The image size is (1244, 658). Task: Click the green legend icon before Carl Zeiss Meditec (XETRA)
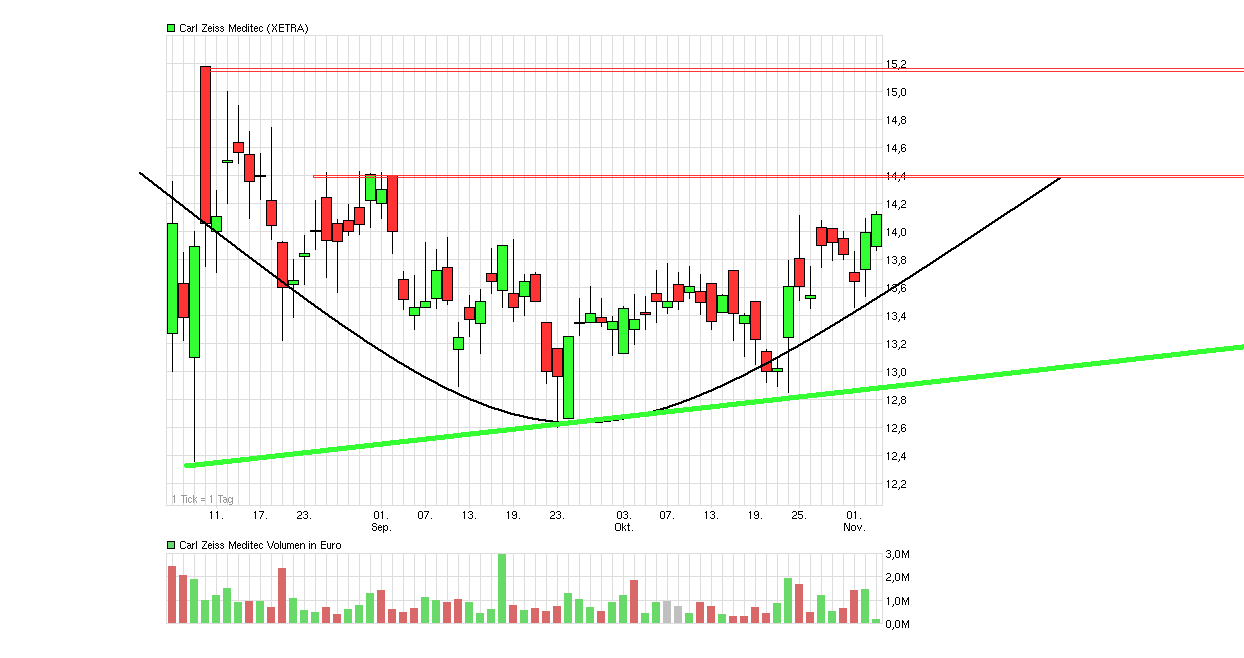tap(169, 28)
